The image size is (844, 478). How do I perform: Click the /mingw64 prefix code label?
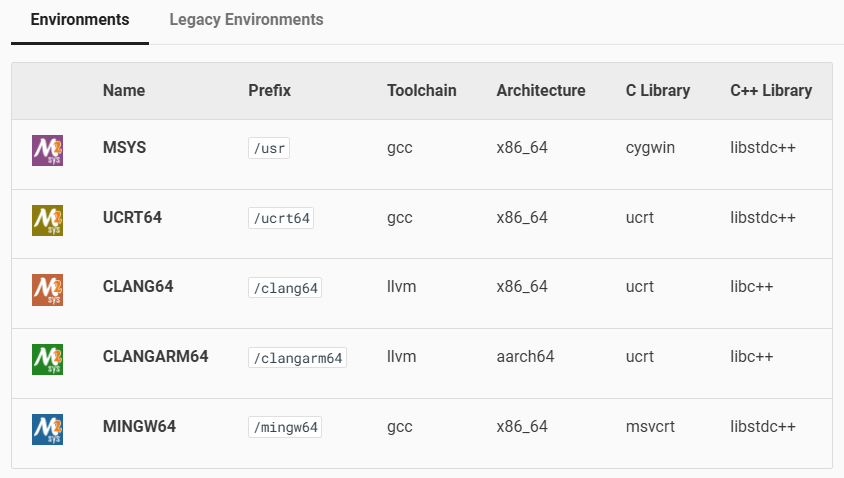point(285,428)
